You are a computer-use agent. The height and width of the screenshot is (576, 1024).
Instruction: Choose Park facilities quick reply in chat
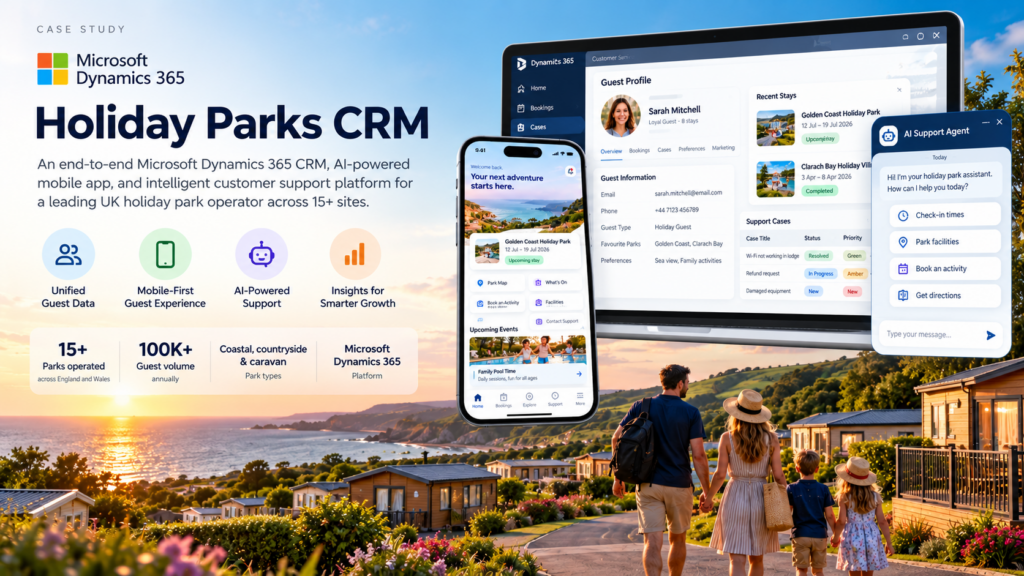tap(944, 242)
